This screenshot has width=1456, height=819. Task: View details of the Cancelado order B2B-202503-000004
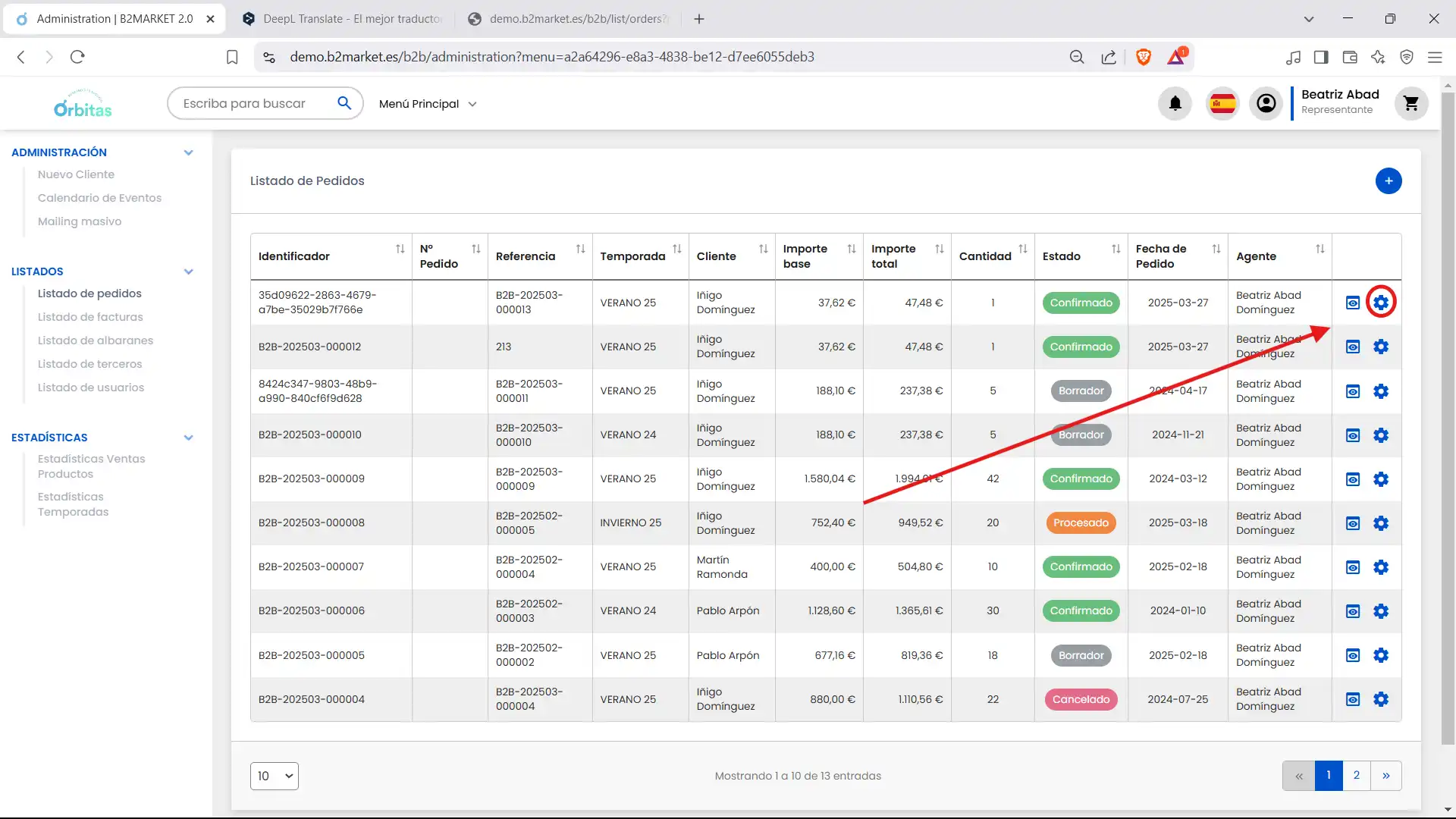coord(1353,699)
